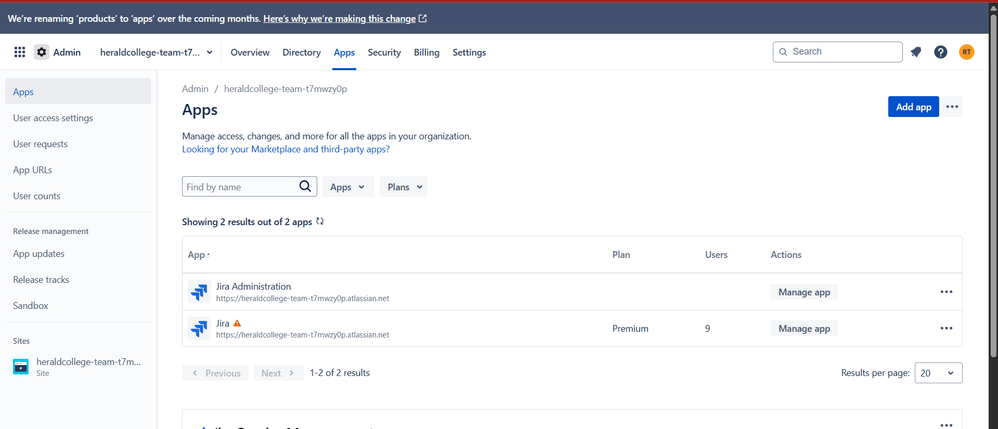Click the Next page button
The height and width of the screenshot is (429, 998).
279,373
